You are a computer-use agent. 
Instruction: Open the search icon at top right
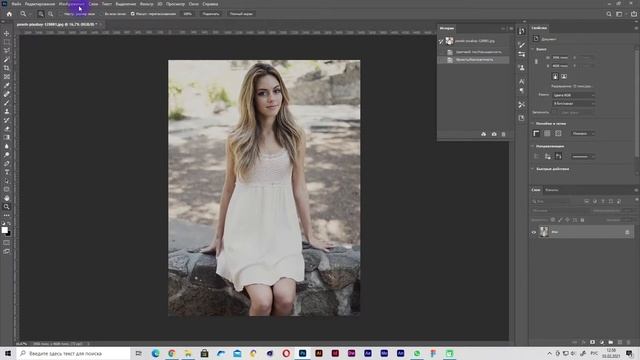609,14
